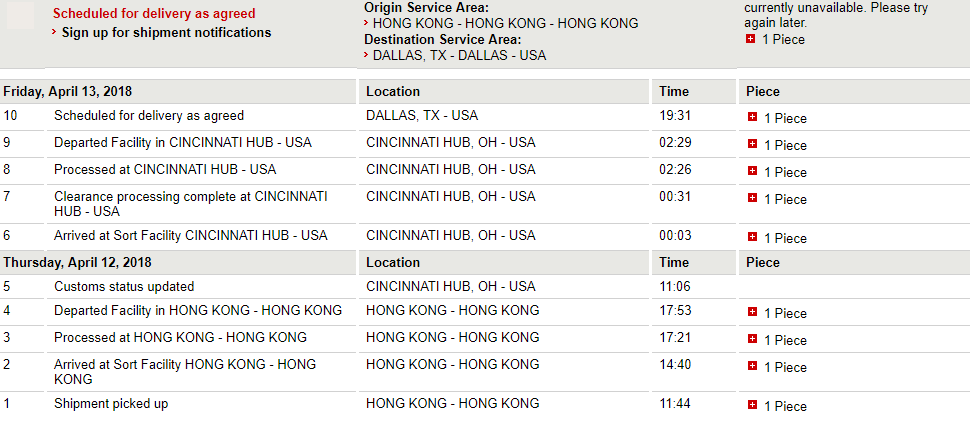Viewport: 975px width, 424px height.
Task: Open Sign up for shipment notifications link
Action: 166,32
